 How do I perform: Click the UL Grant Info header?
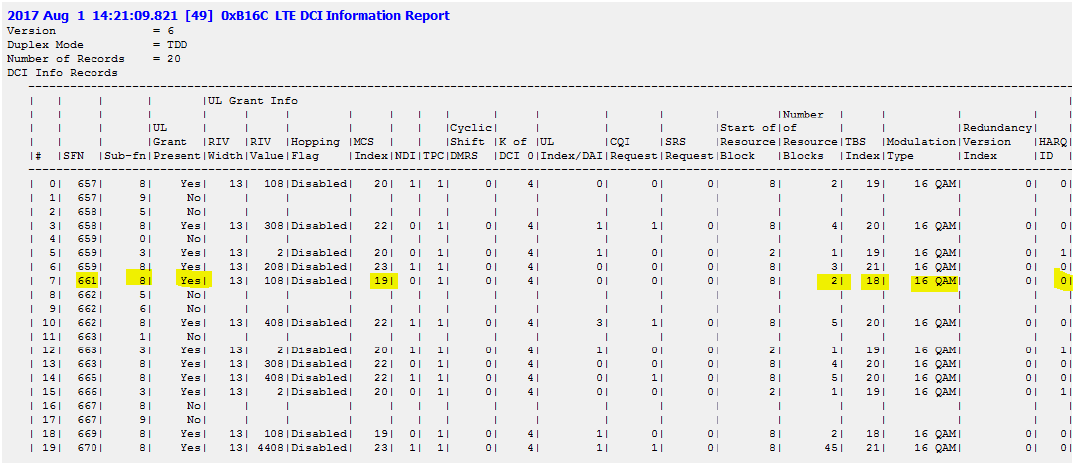(252, 101)
